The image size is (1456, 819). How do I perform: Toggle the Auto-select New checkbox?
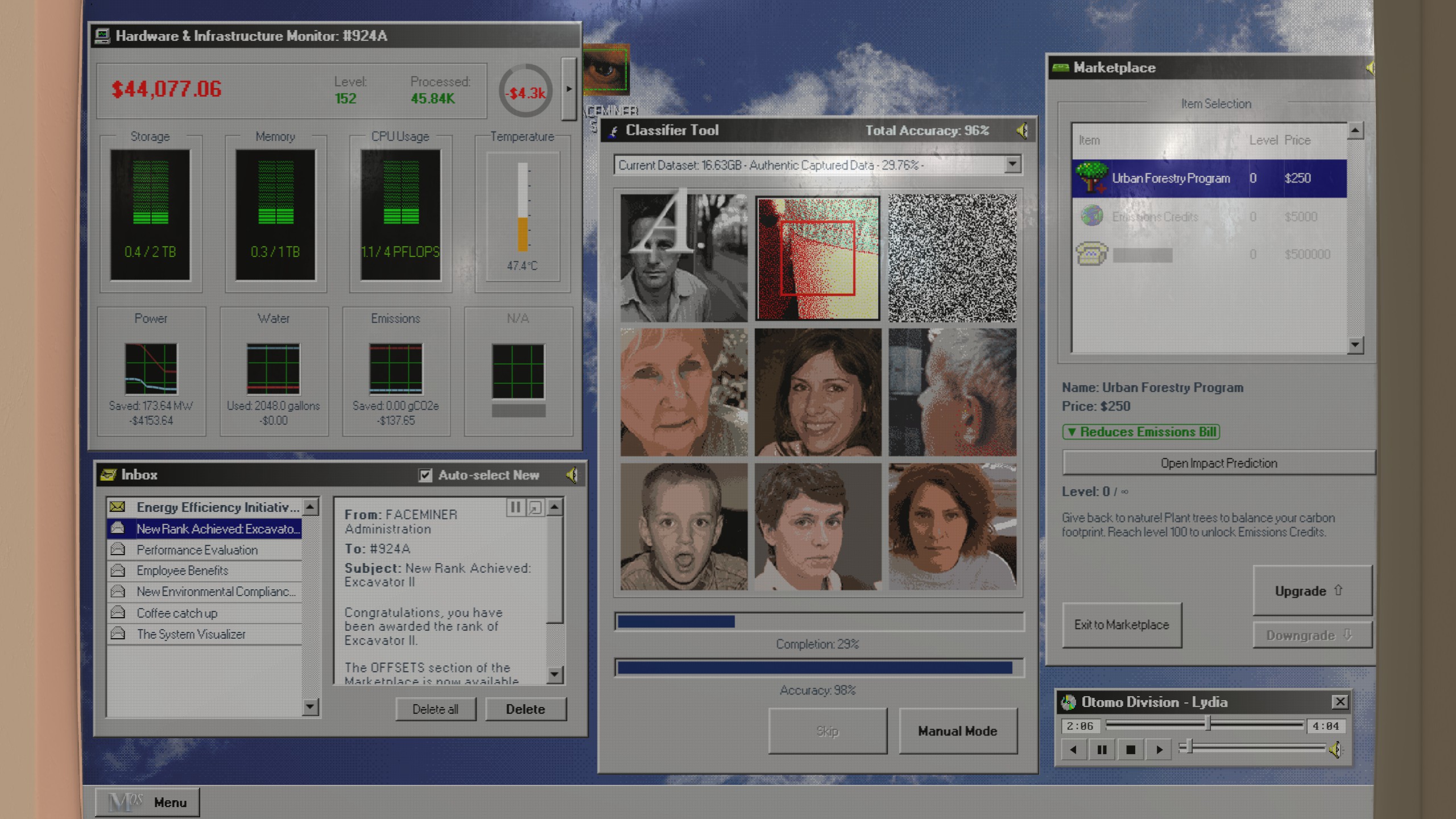click(x=425, y=475)
